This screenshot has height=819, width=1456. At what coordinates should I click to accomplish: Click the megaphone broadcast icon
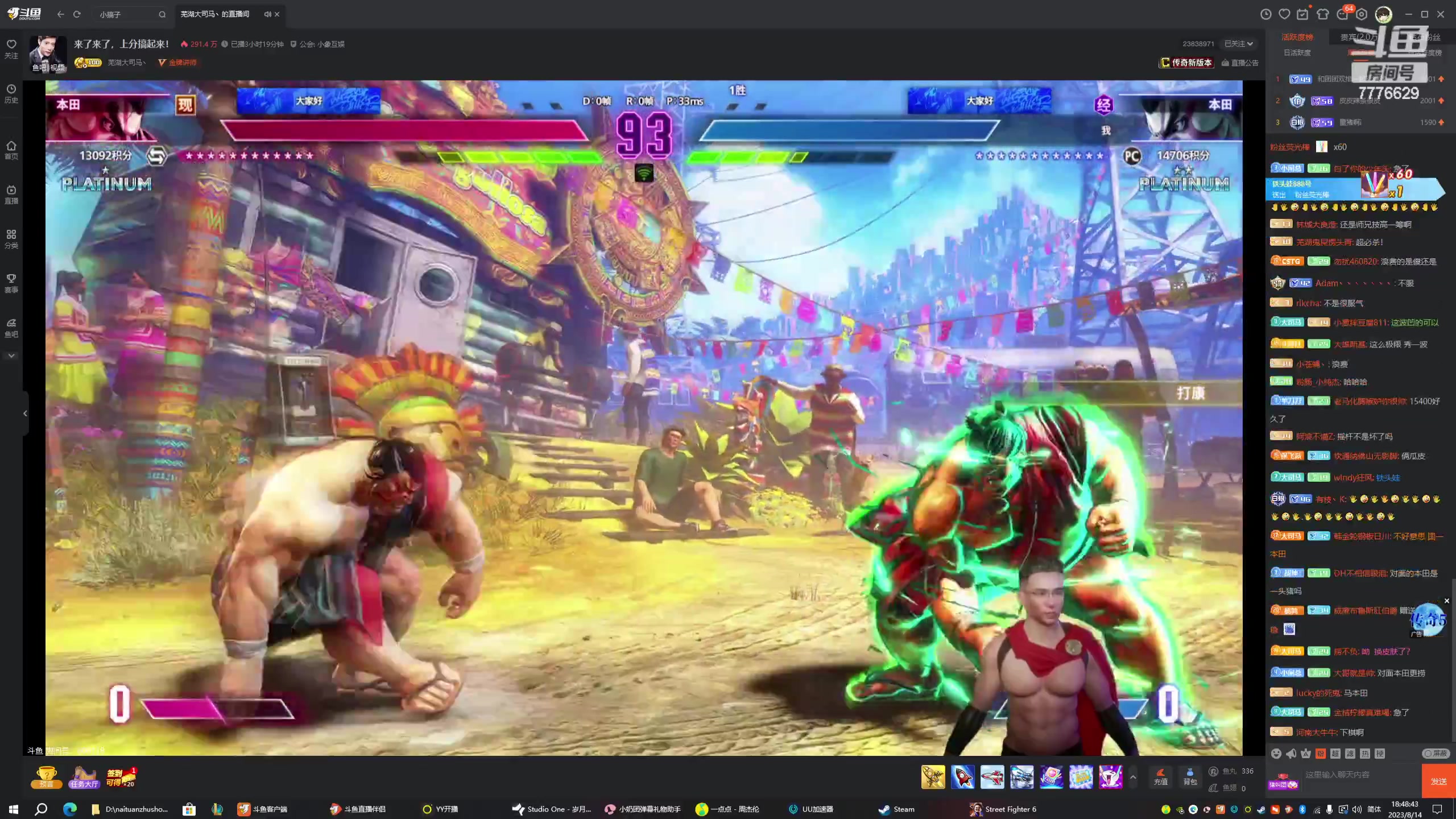1291,754
